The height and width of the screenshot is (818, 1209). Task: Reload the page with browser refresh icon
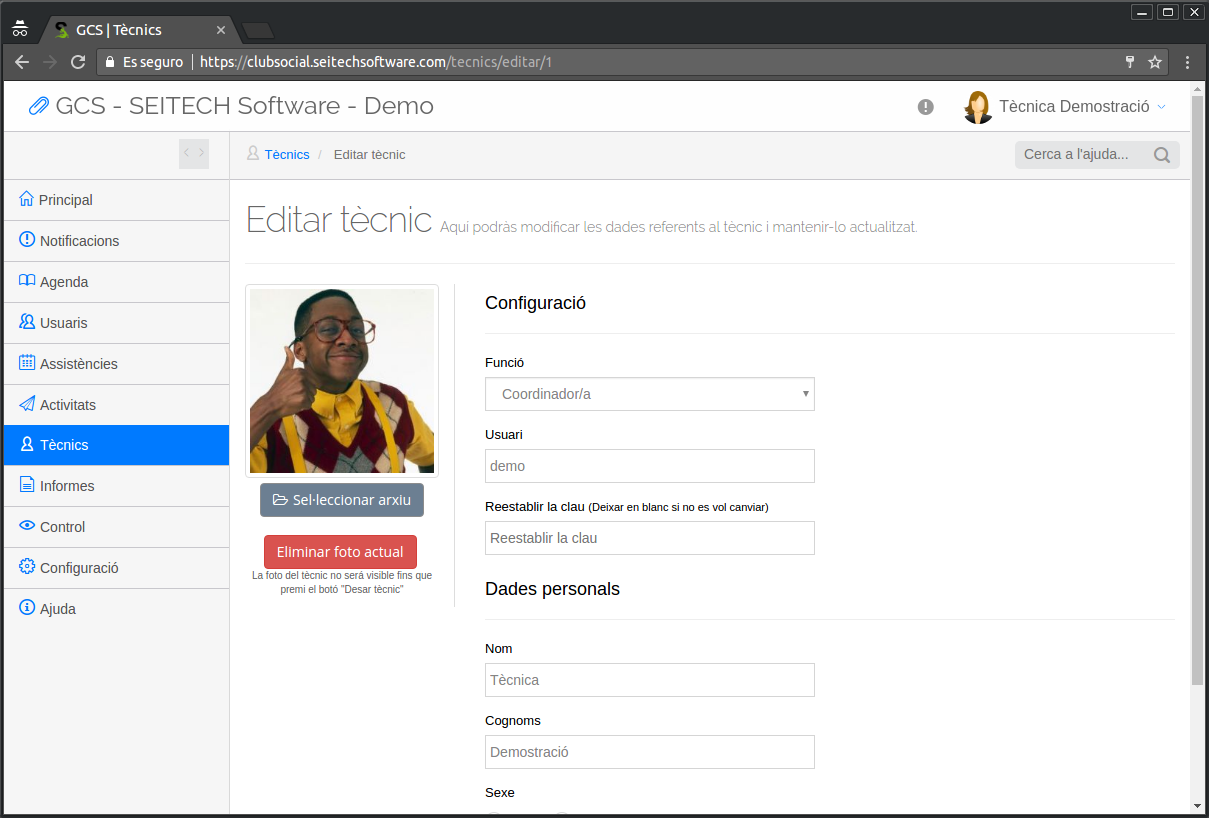78,62
